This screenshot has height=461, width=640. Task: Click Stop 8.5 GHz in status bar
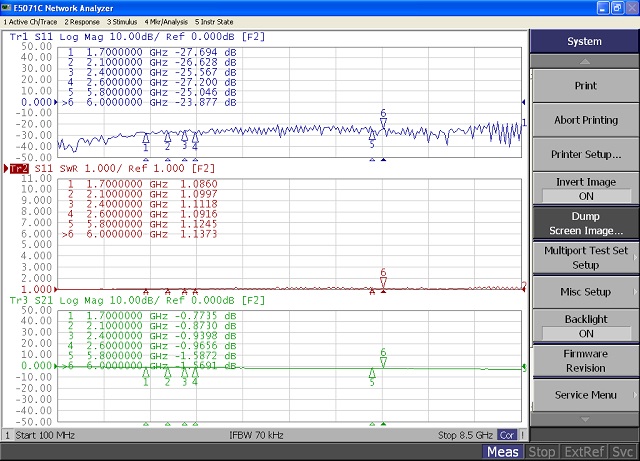coord(465,435)
